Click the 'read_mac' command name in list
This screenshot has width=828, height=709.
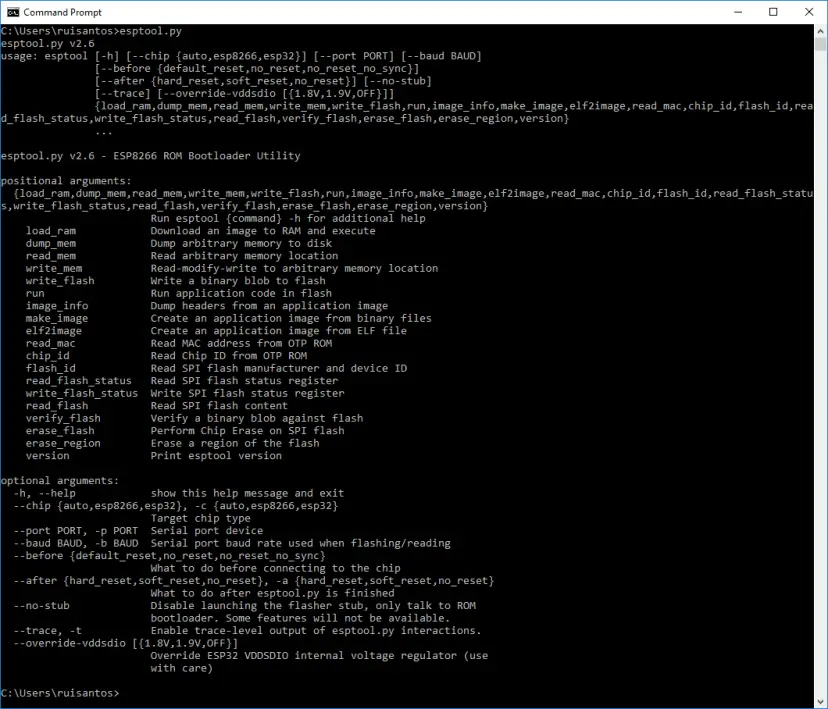point(51,343)
